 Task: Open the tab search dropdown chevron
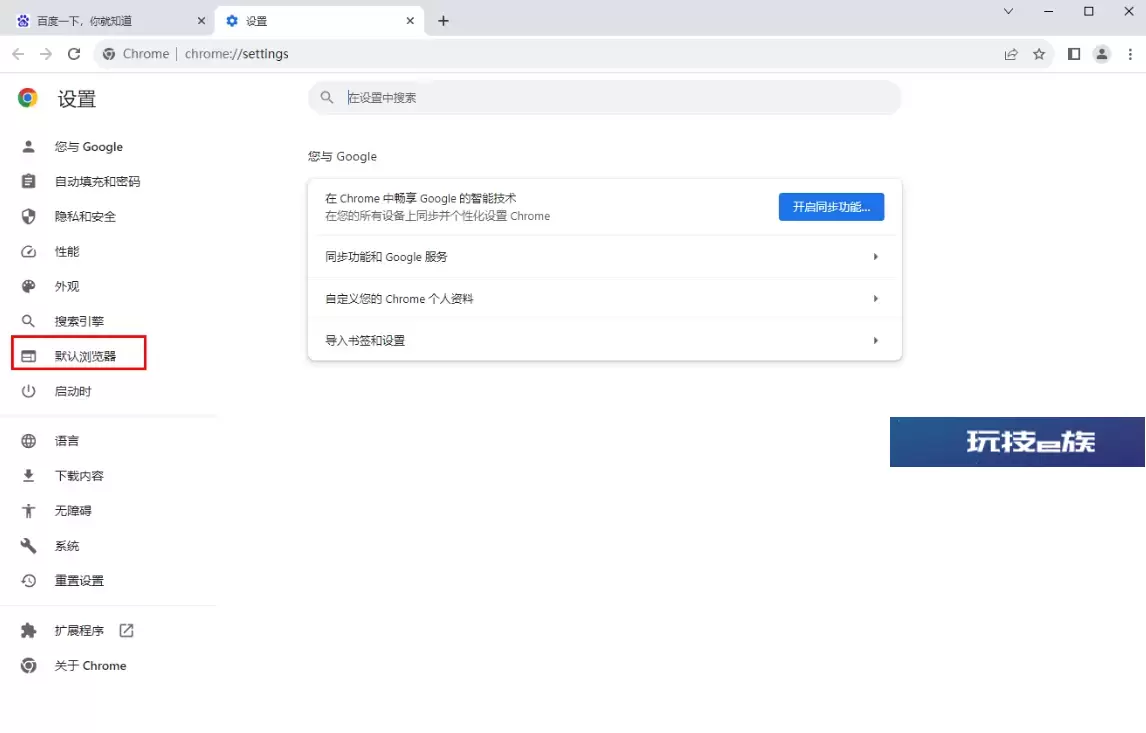[x=1009, y=11]
